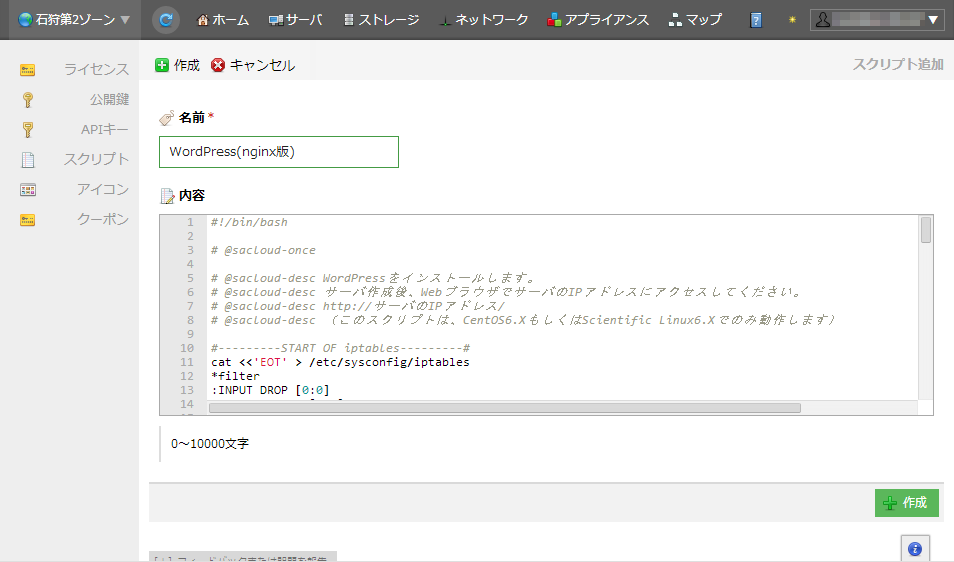Viewport: 954px width, 562px height.
Task: Select APIキー in the sidebar
Action: 104,129
